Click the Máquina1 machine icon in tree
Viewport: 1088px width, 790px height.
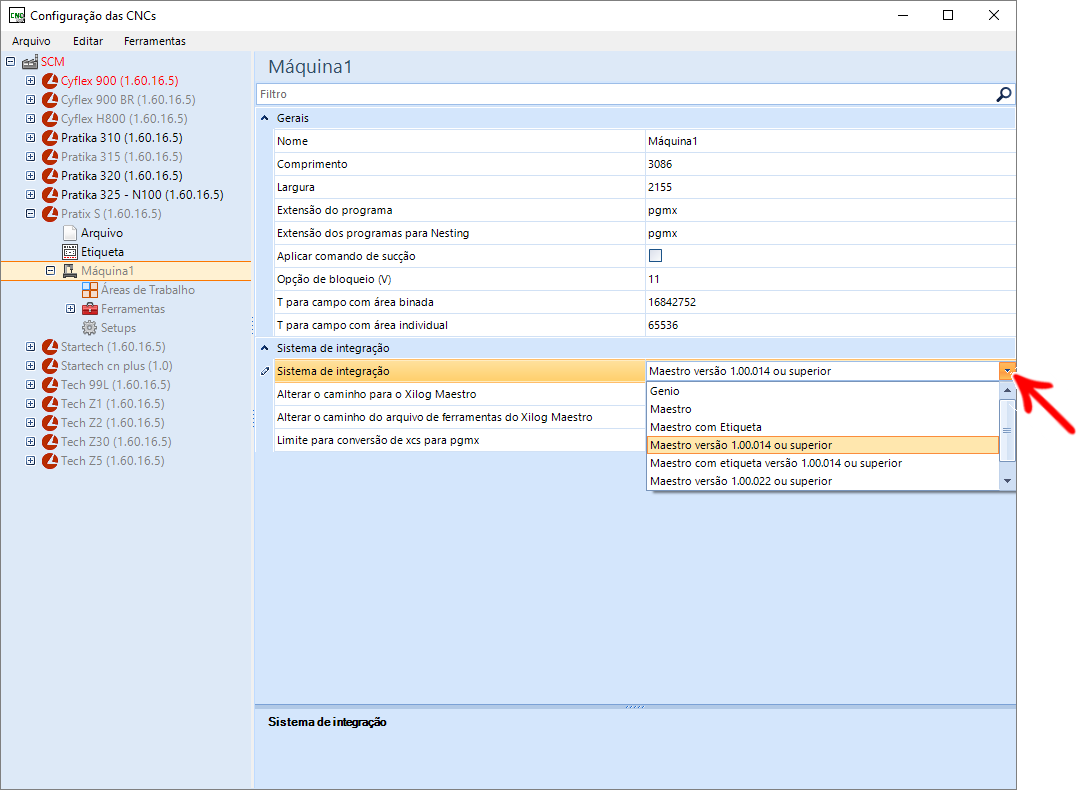[x=69, y=271]
